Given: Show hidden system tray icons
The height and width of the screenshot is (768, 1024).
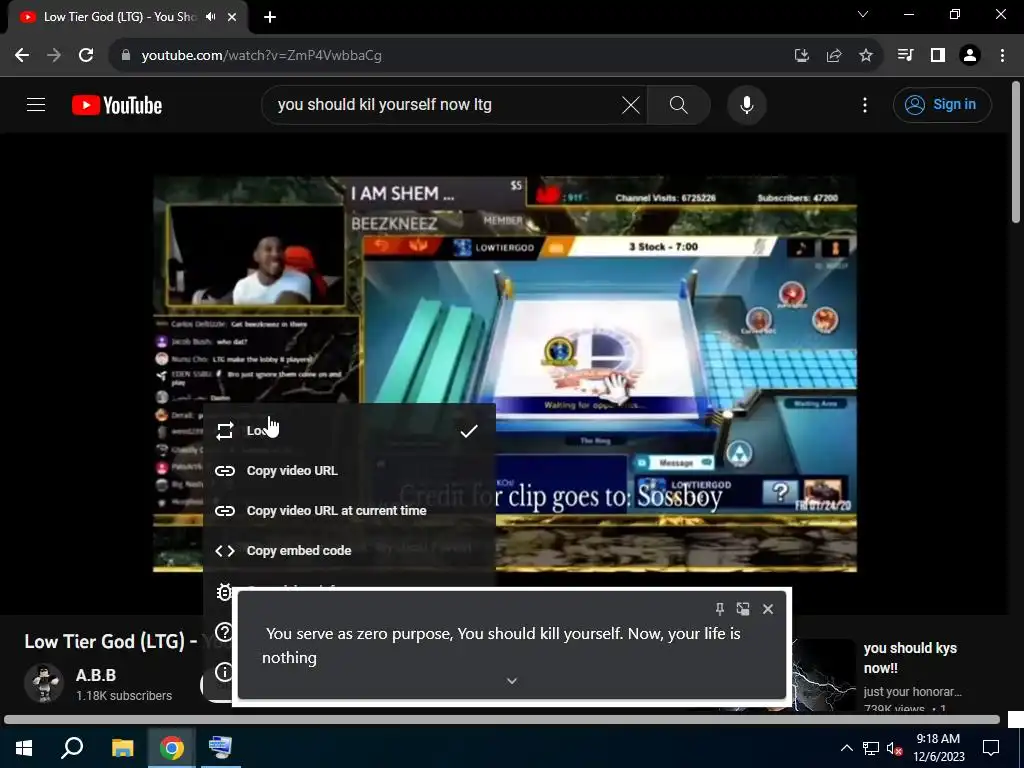Looking at the screenshot, I should [846, 748].
